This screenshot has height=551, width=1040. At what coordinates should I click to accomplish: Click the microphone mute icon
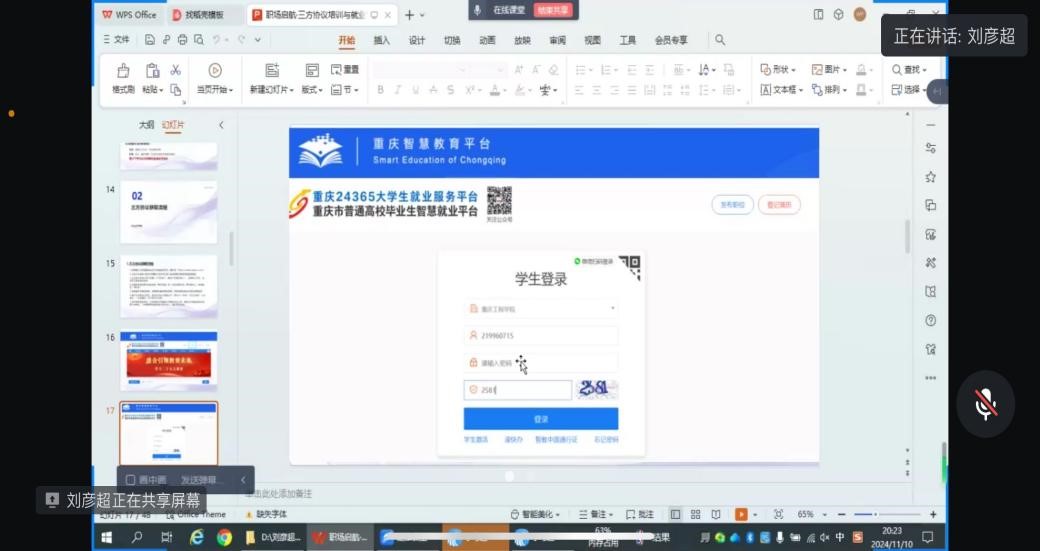pos(985,404)
